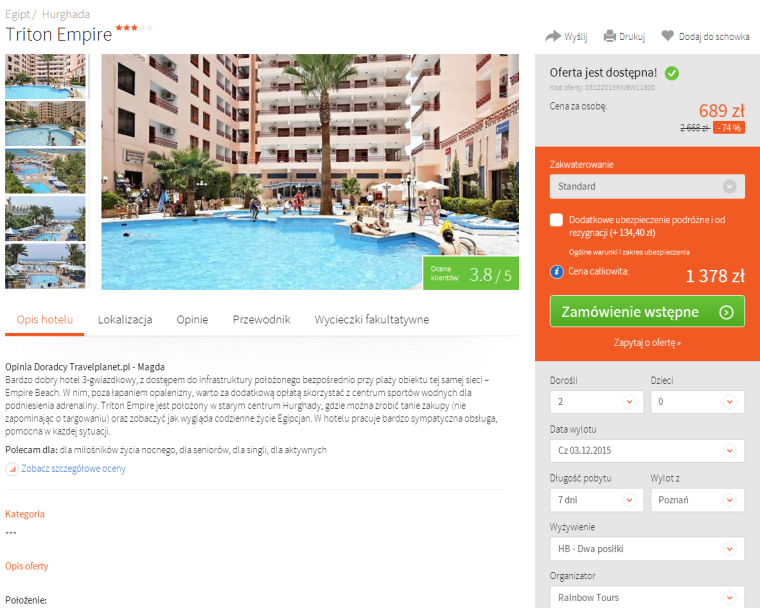This screenshot has height=608, width=760.
Task: Click the Hurghada breadcrumb link
Action: [66, 14]
